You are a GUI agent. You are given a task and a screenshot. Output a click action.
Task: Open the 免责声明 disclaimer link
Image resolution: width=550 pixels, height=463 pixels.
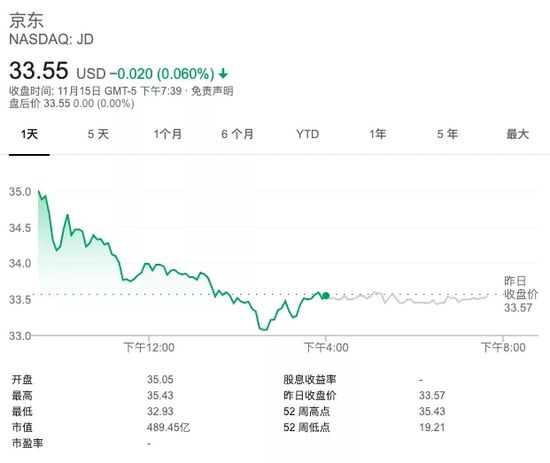tap(212, 91)
